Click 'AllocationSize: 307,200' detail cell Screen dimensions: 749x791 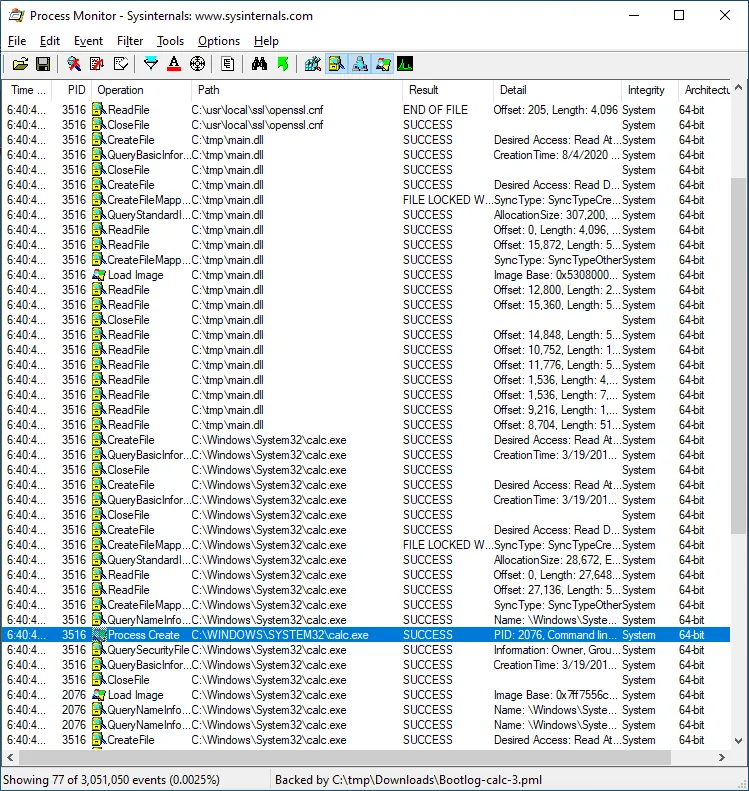pos(557,215)
